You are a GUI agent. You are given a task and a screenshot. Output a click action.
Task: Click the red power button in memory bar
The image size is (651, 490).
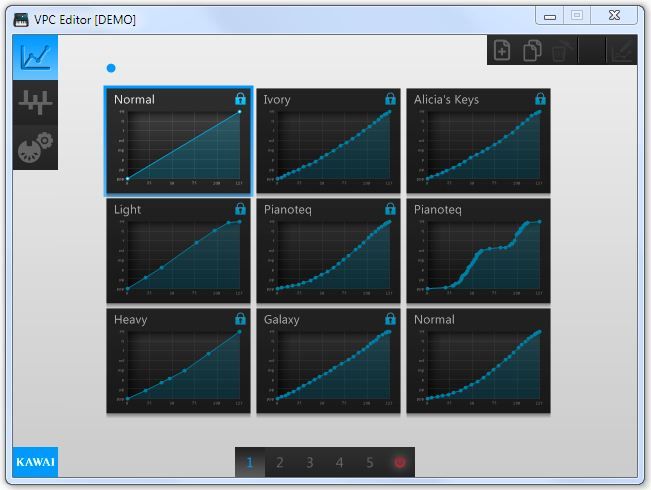click(399, 462)
